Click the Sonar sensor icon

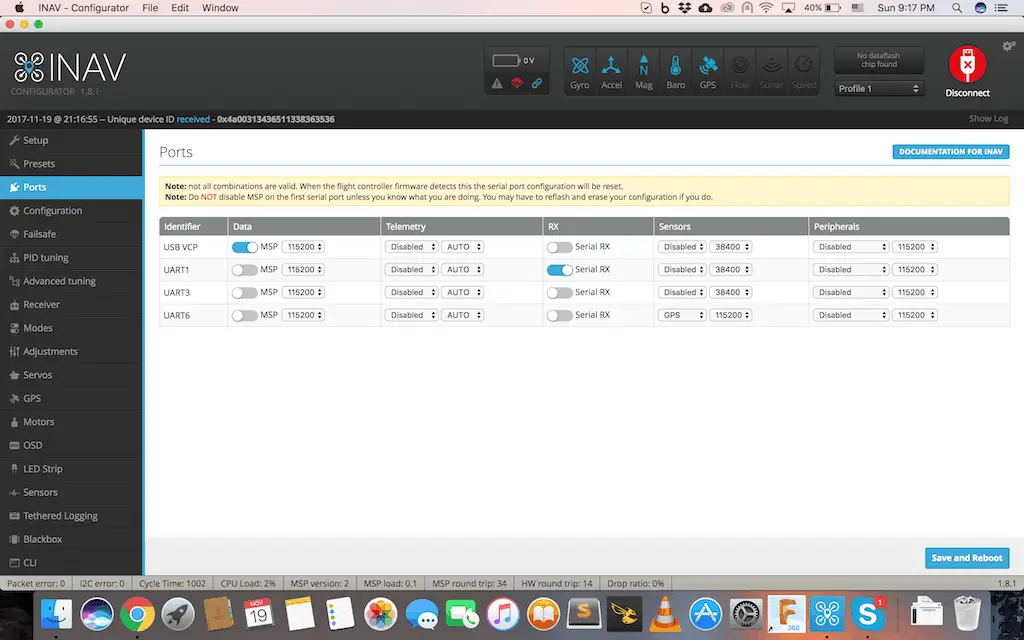771,71
